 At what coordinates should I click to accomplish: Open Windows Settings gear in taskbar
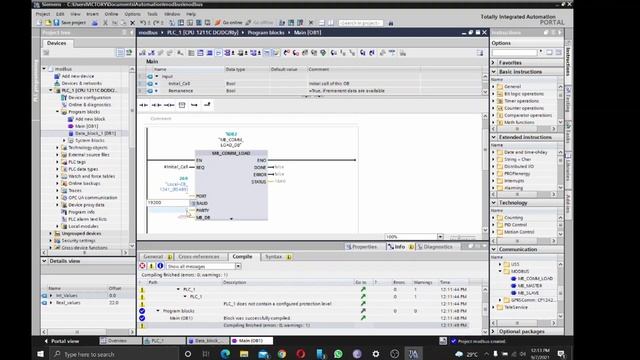click(x=376, y=354)
